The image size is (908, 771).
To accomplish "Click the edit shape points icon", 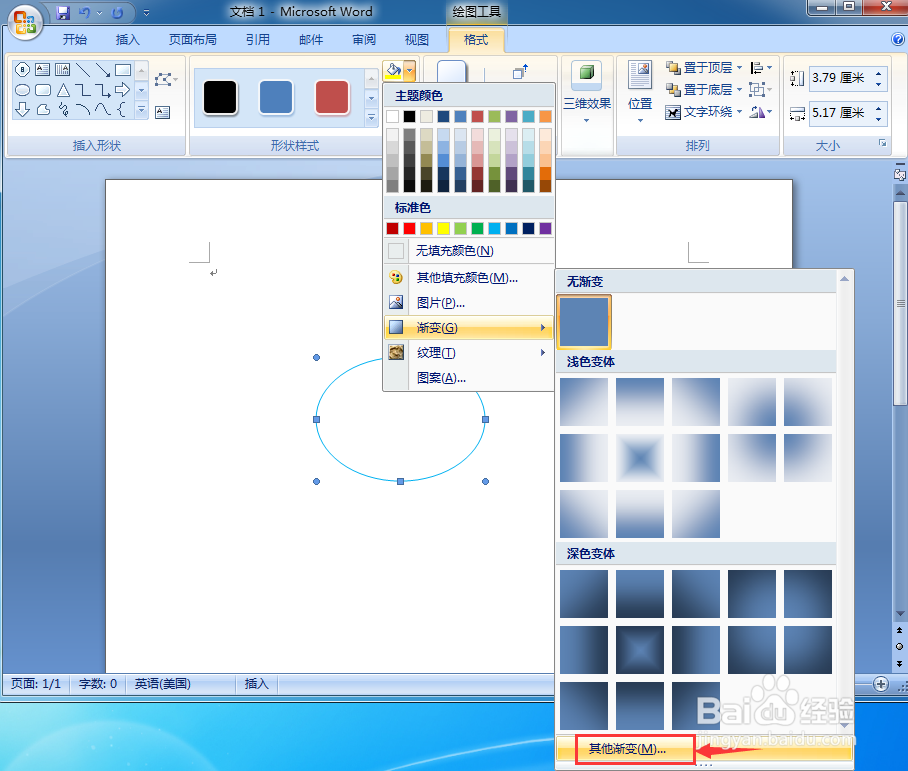I will (x=164, y=79).
